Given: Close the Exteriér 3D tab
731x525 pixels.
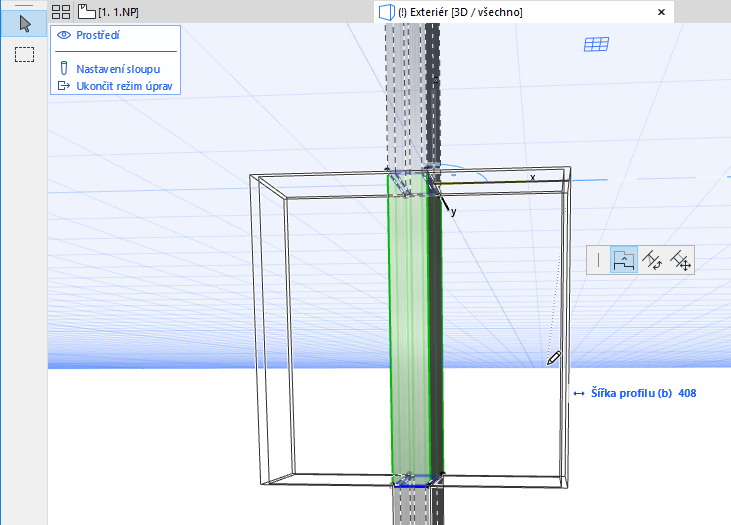Looking at the screenshot, I should [661, 12].
